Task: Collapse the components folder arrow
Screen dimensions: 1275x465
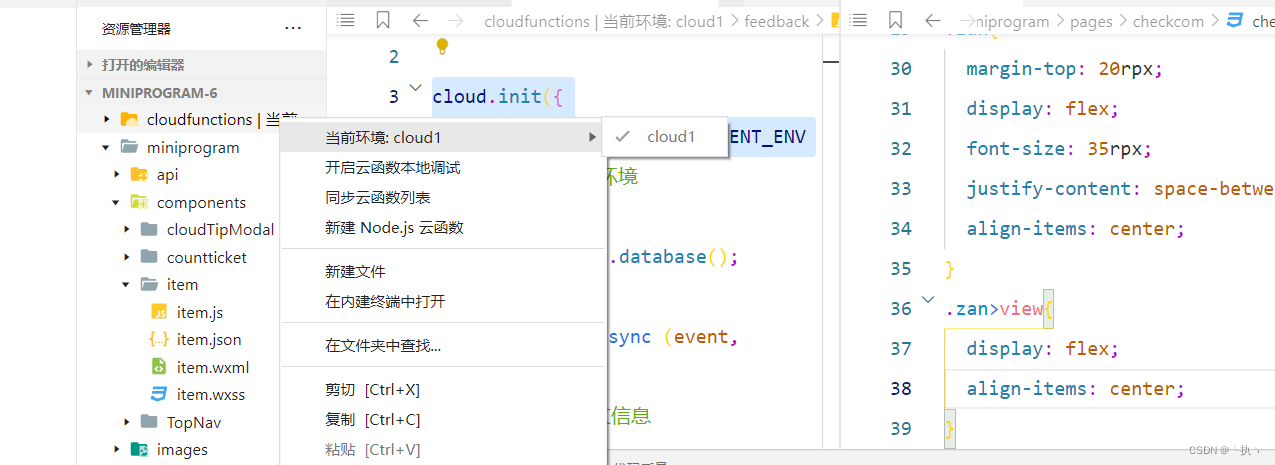Action: coord(117,202)
